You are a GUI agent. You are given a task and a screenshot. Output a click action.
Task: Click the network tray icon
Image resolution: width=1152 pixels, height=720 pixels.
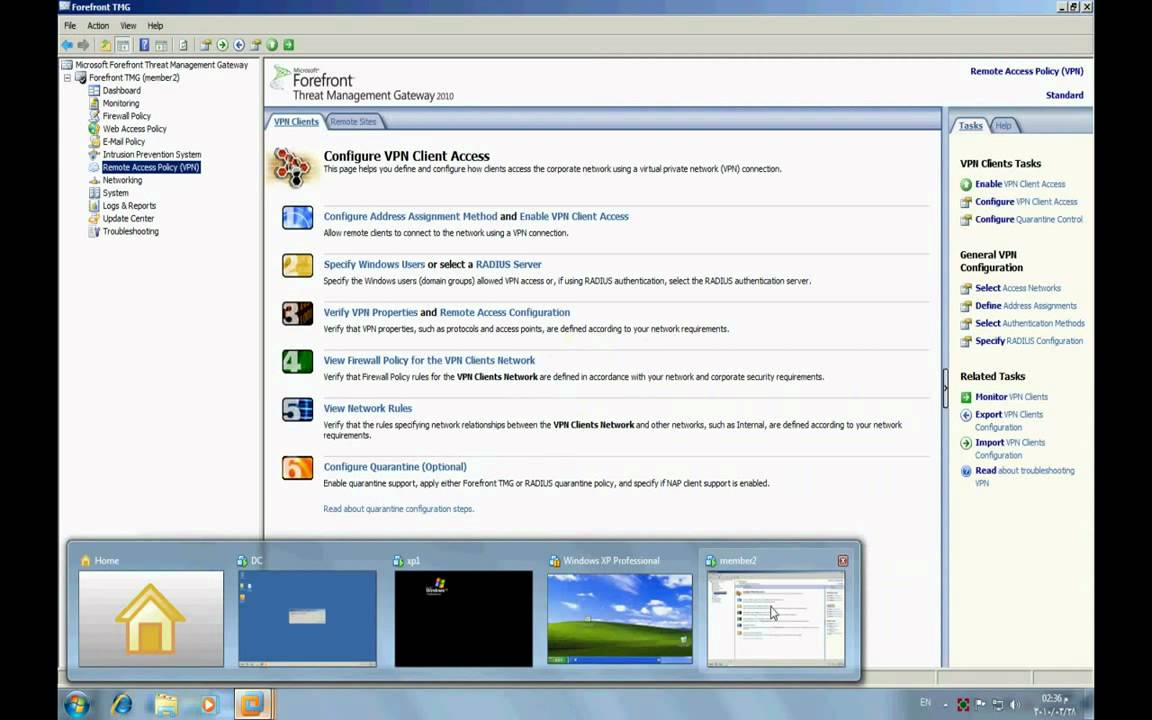[x=998, y=705]
